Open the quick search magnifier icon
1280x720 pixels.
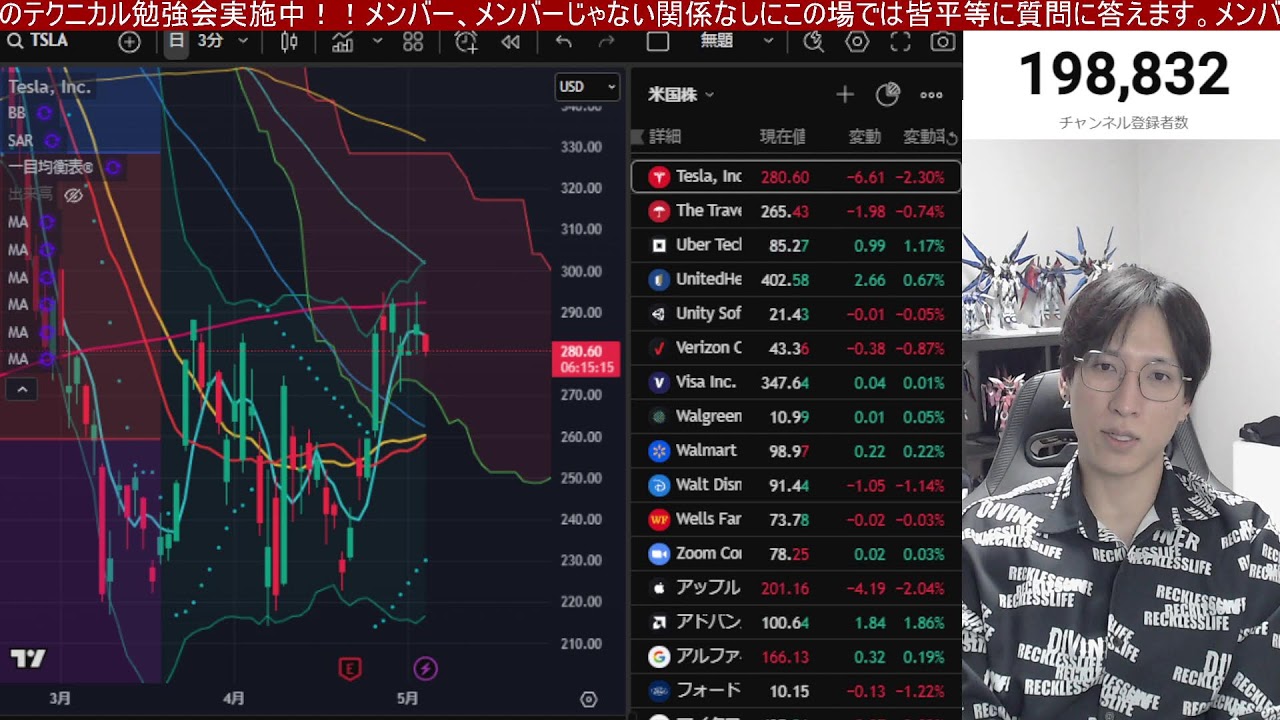coord(813,42)
